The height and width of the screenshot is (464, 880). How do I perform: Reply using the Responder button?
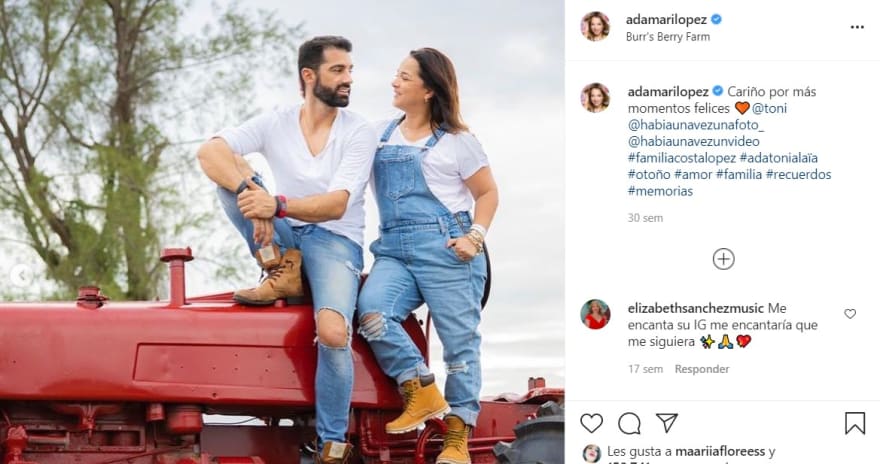click(702, 369)
